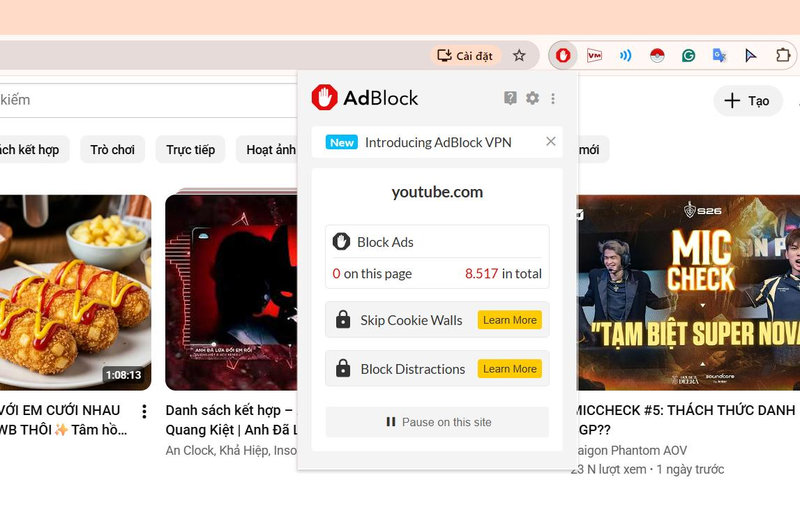800x505 pixels.
Task: Open the VM extension icon
Action: [594, 55]
